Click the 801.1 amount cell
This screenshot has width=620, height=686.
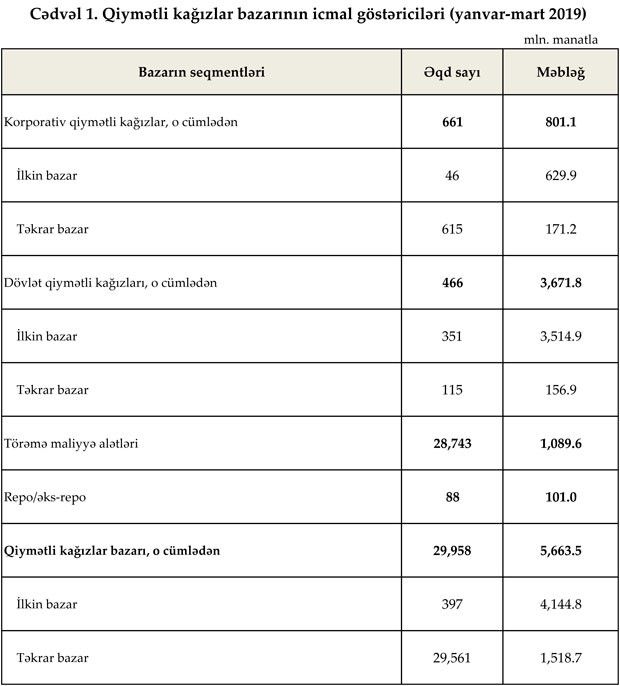pos(560,122)
